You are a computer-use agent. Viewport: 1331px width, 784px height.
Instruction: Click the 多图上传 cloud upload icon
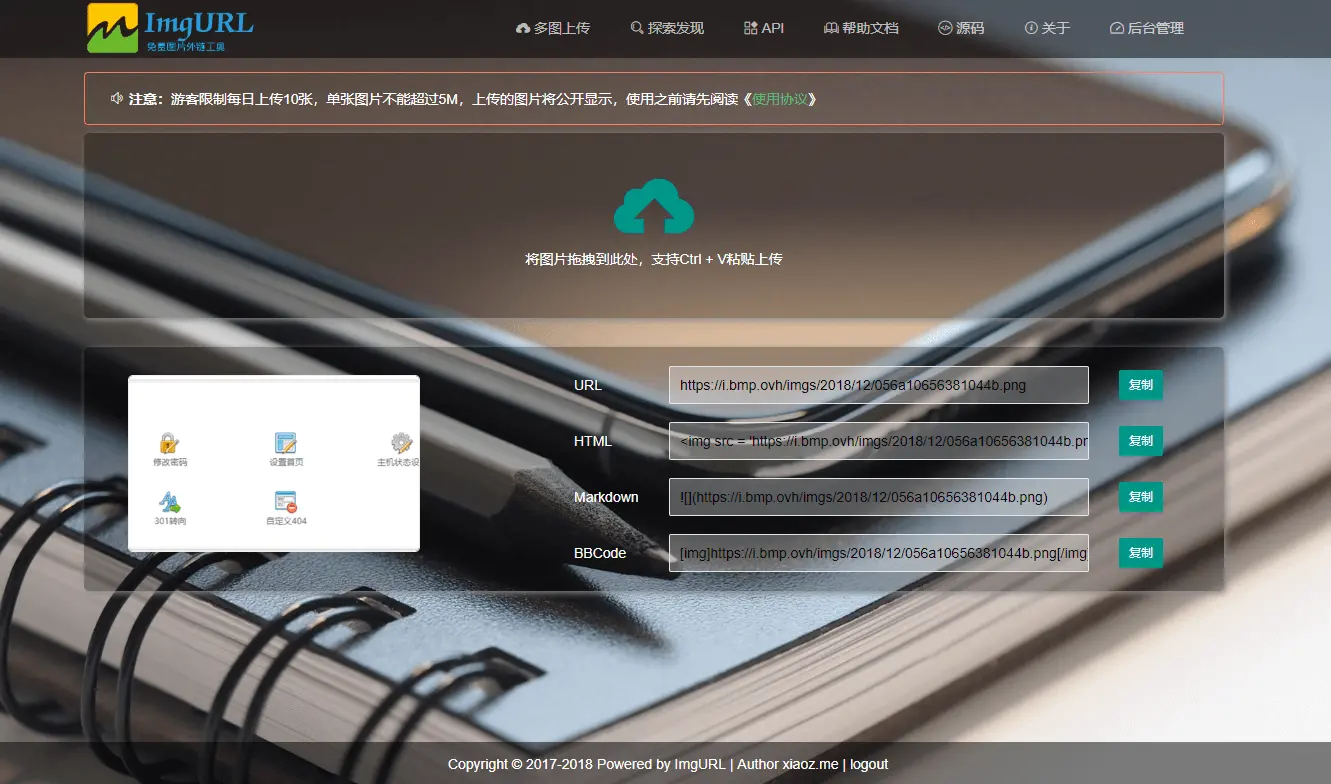[524, 28]
